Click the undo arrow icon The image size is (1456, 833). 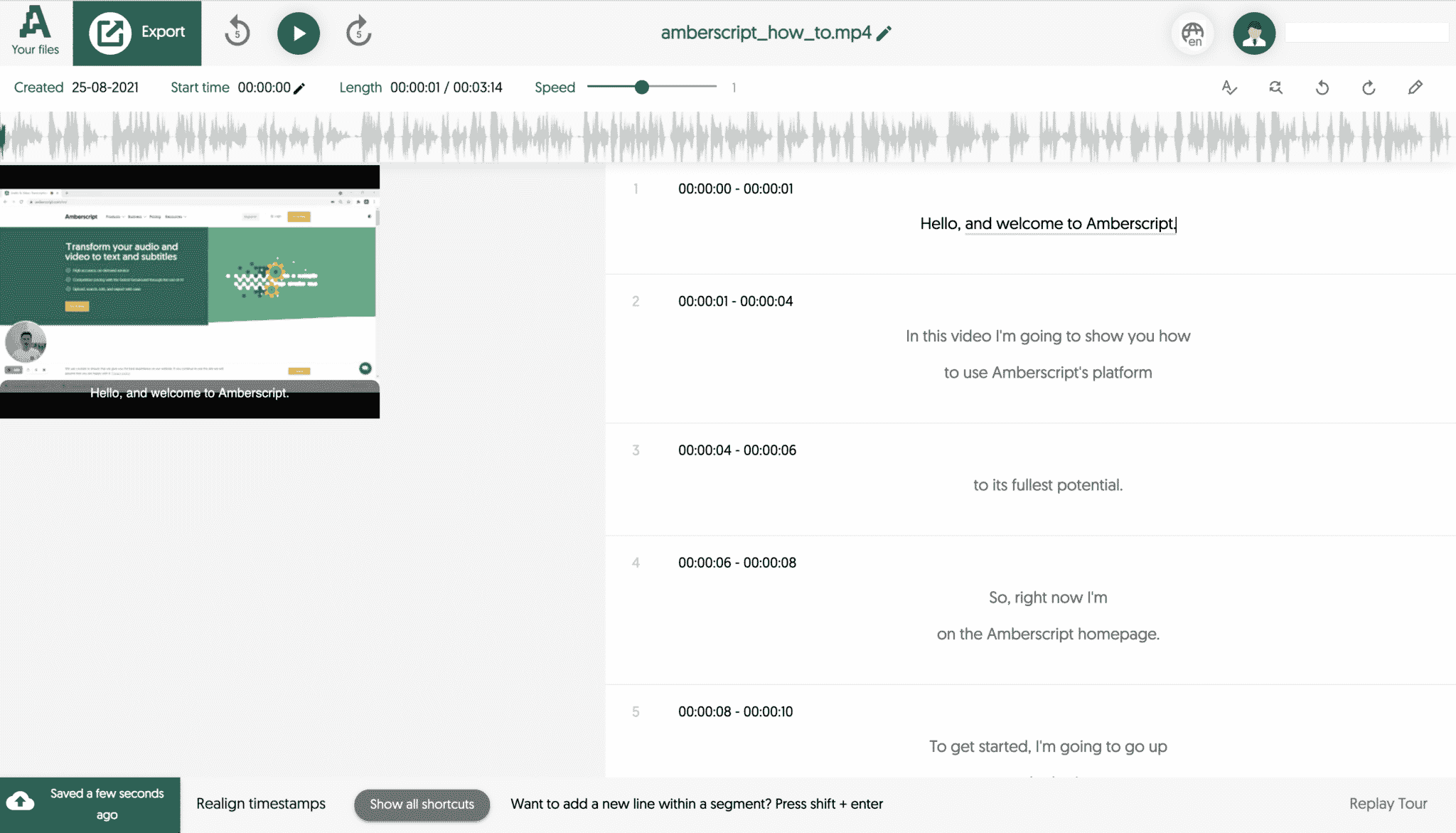1322,87
